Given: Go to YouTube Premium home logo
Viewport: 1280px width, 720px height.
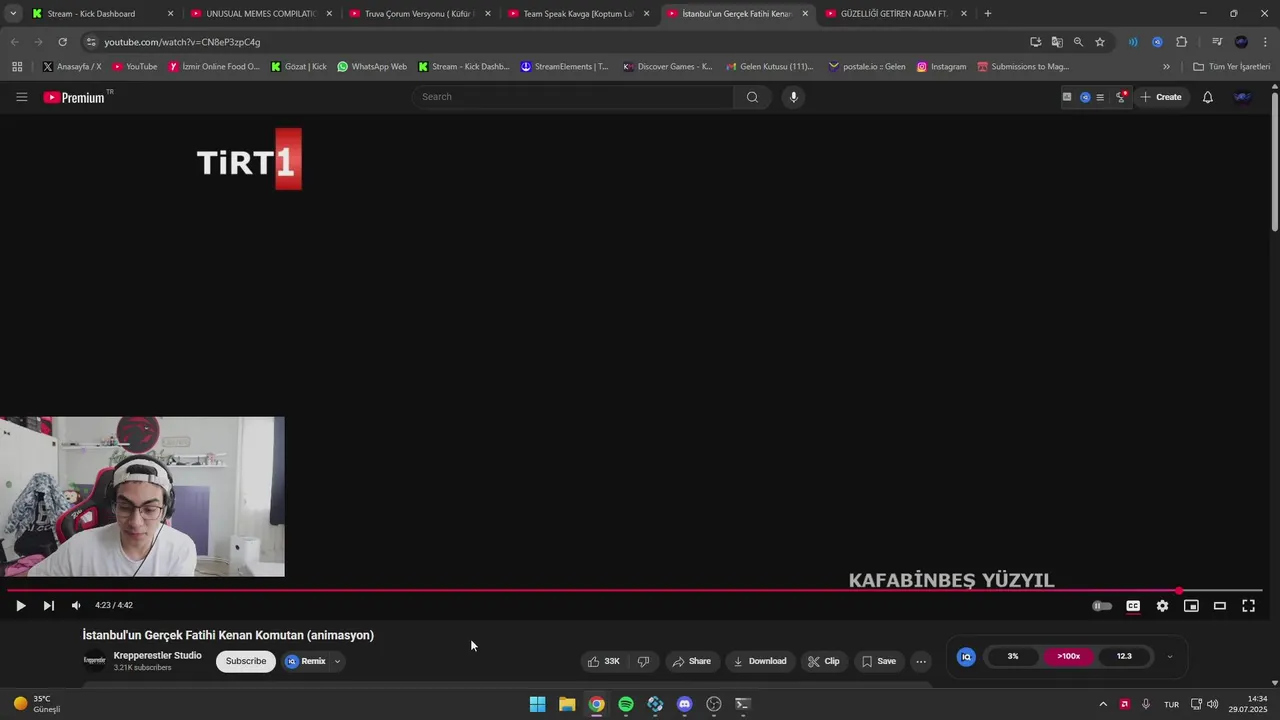Looking at the screenshot, I should coord(77,97).
